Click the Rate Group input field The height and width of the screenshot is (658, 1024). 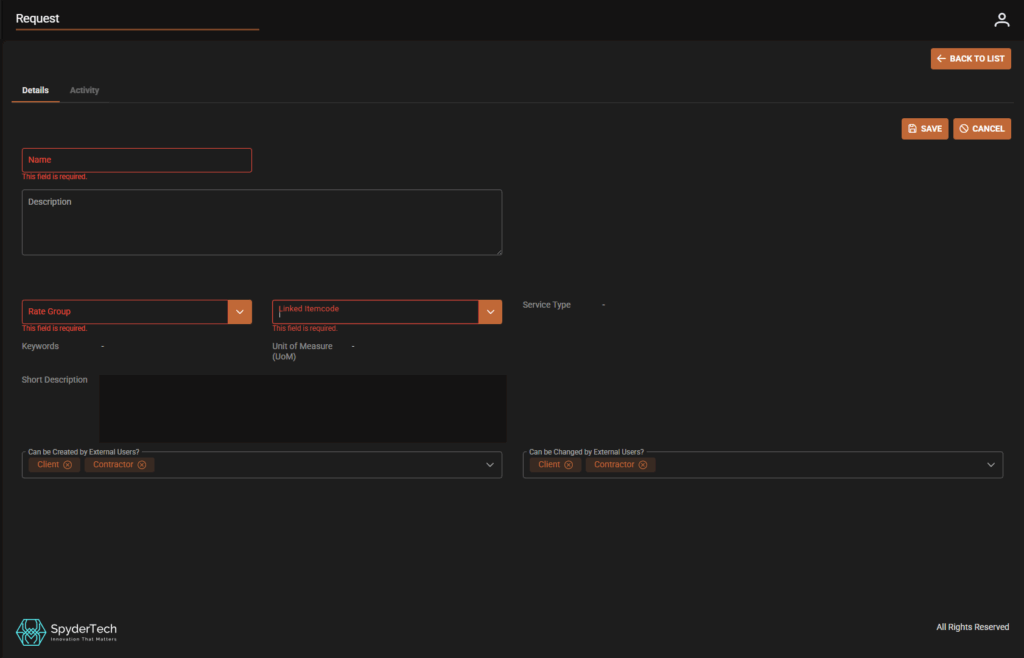pos(125,312)
